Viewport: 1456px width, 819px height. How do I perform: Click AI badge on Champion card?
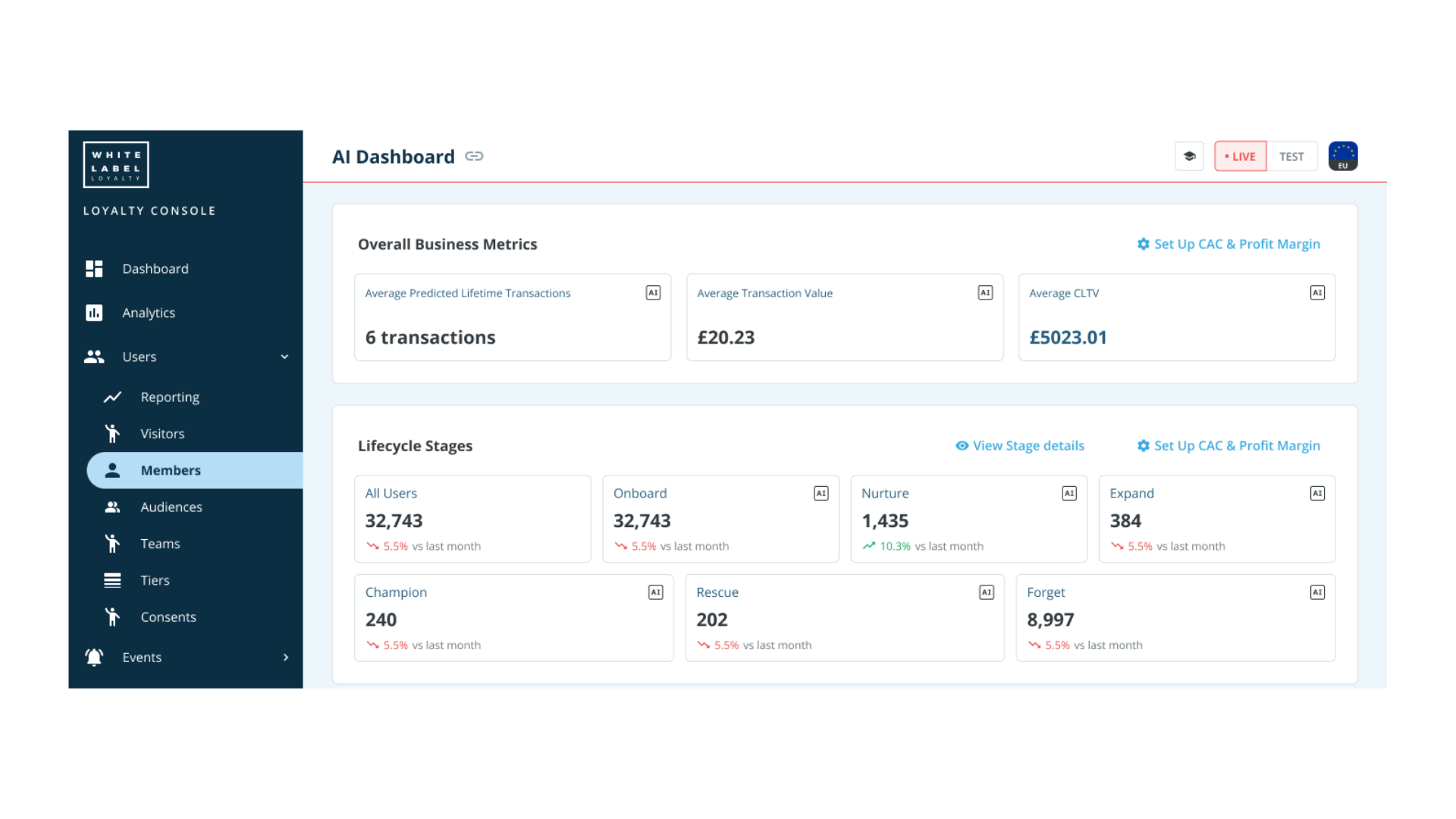pyautogui.click(x=655, y=592)
